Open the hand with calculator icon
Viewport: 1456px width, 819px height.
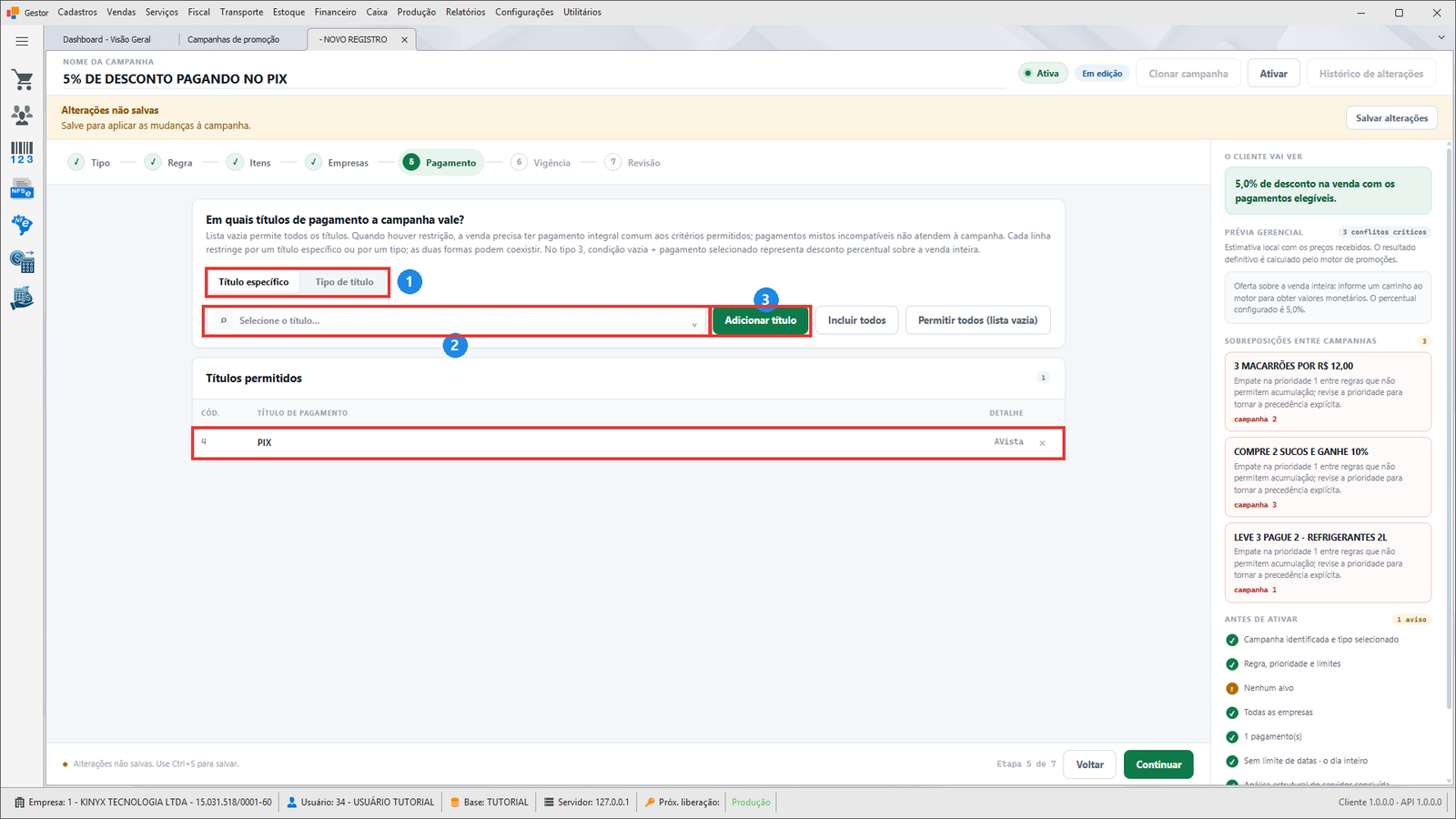pos(22,298)
